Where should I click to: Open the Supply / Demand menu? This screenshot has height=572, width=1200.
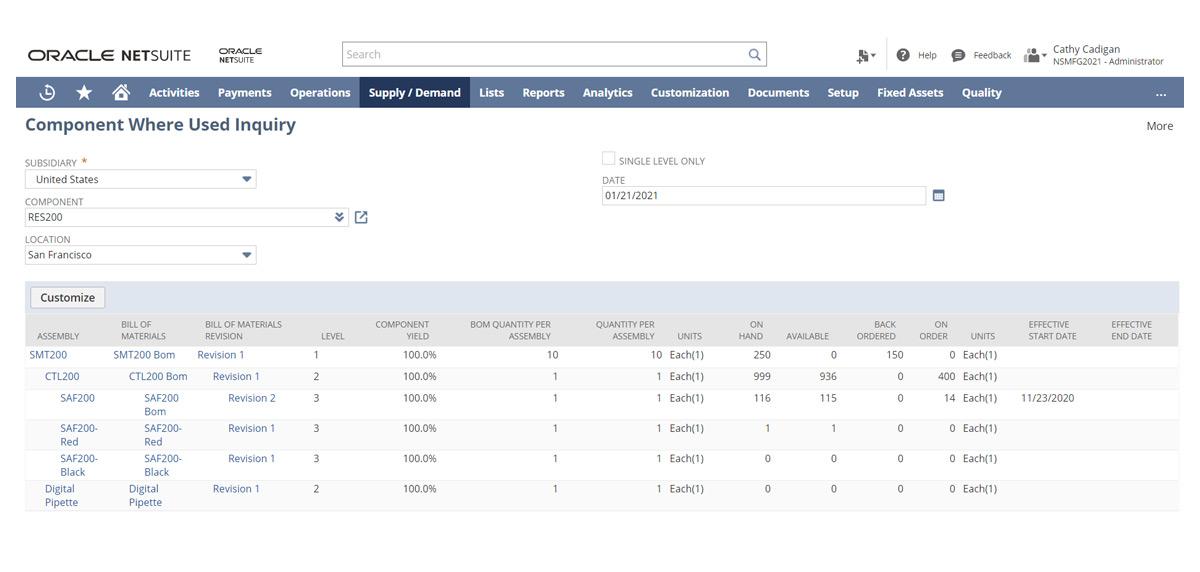[414, 92]
